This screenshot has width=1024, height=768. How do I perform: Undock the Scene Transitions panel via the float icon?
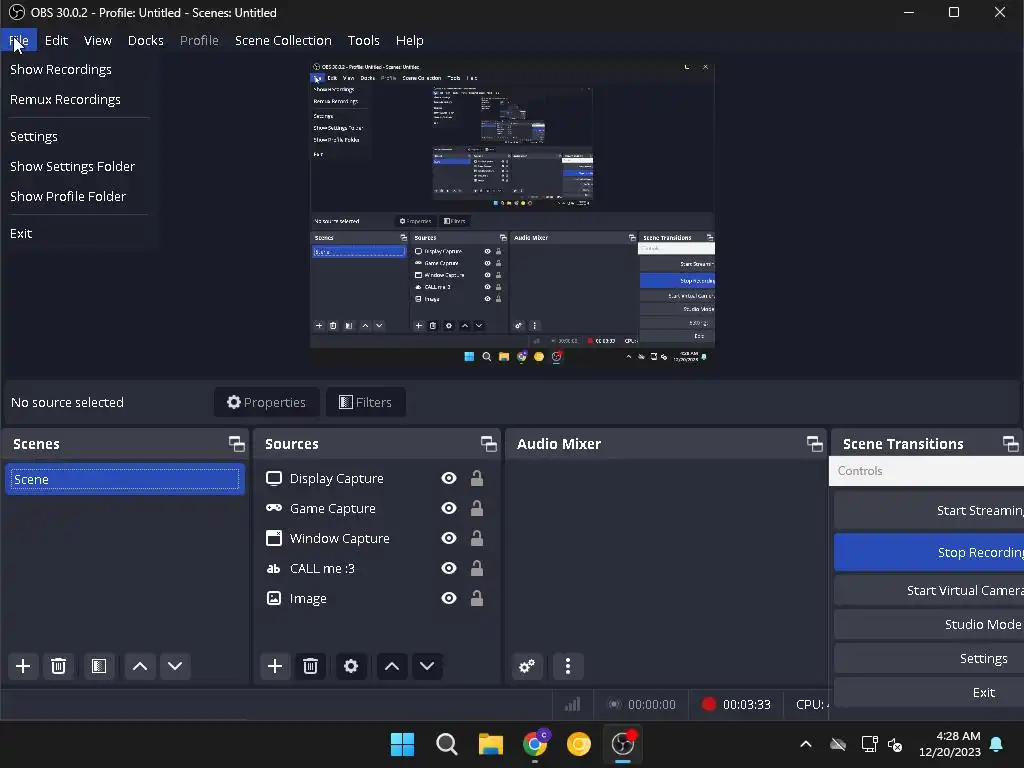1010,444
